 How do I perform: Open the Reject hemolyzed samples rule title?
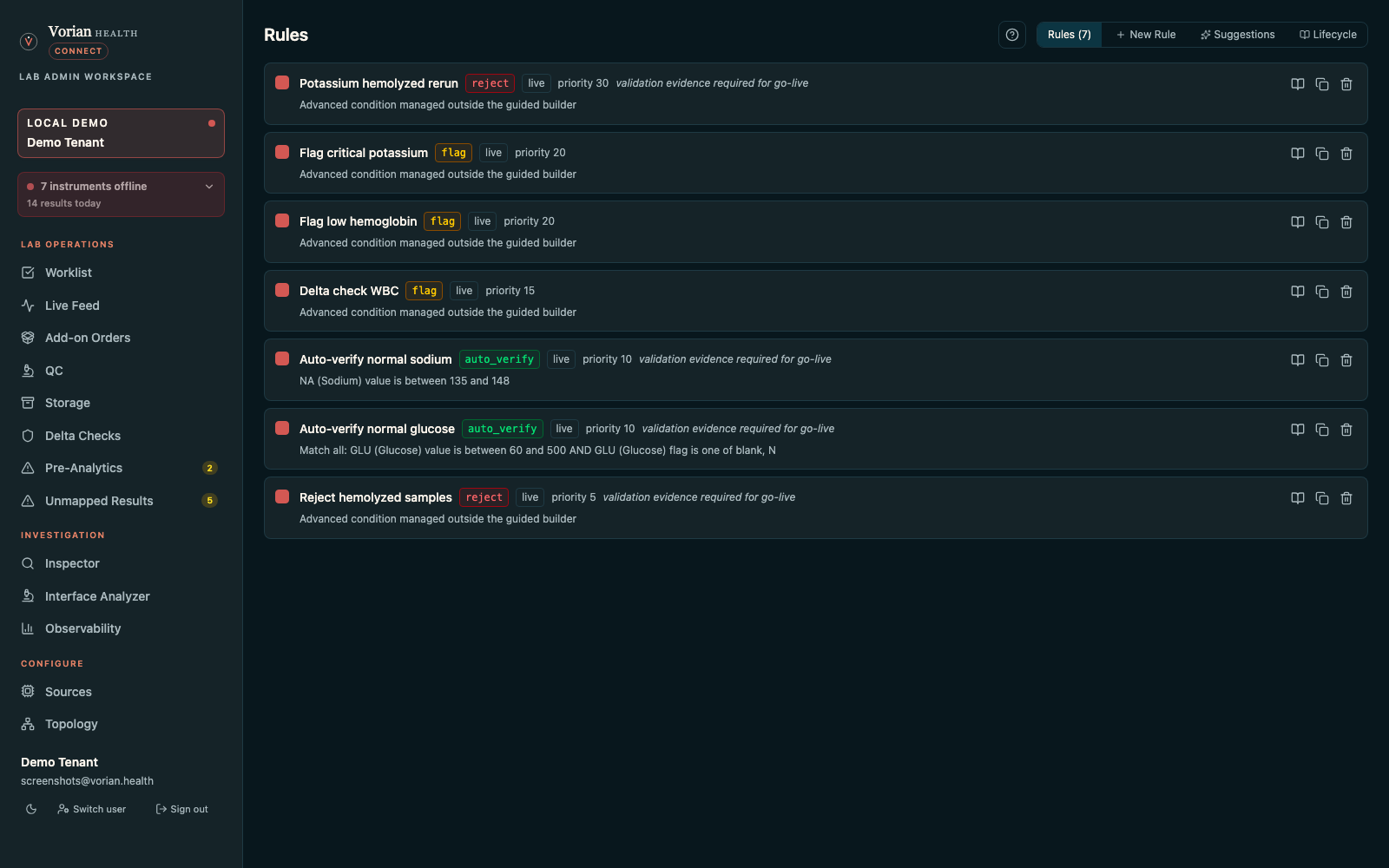coord(376,497)
